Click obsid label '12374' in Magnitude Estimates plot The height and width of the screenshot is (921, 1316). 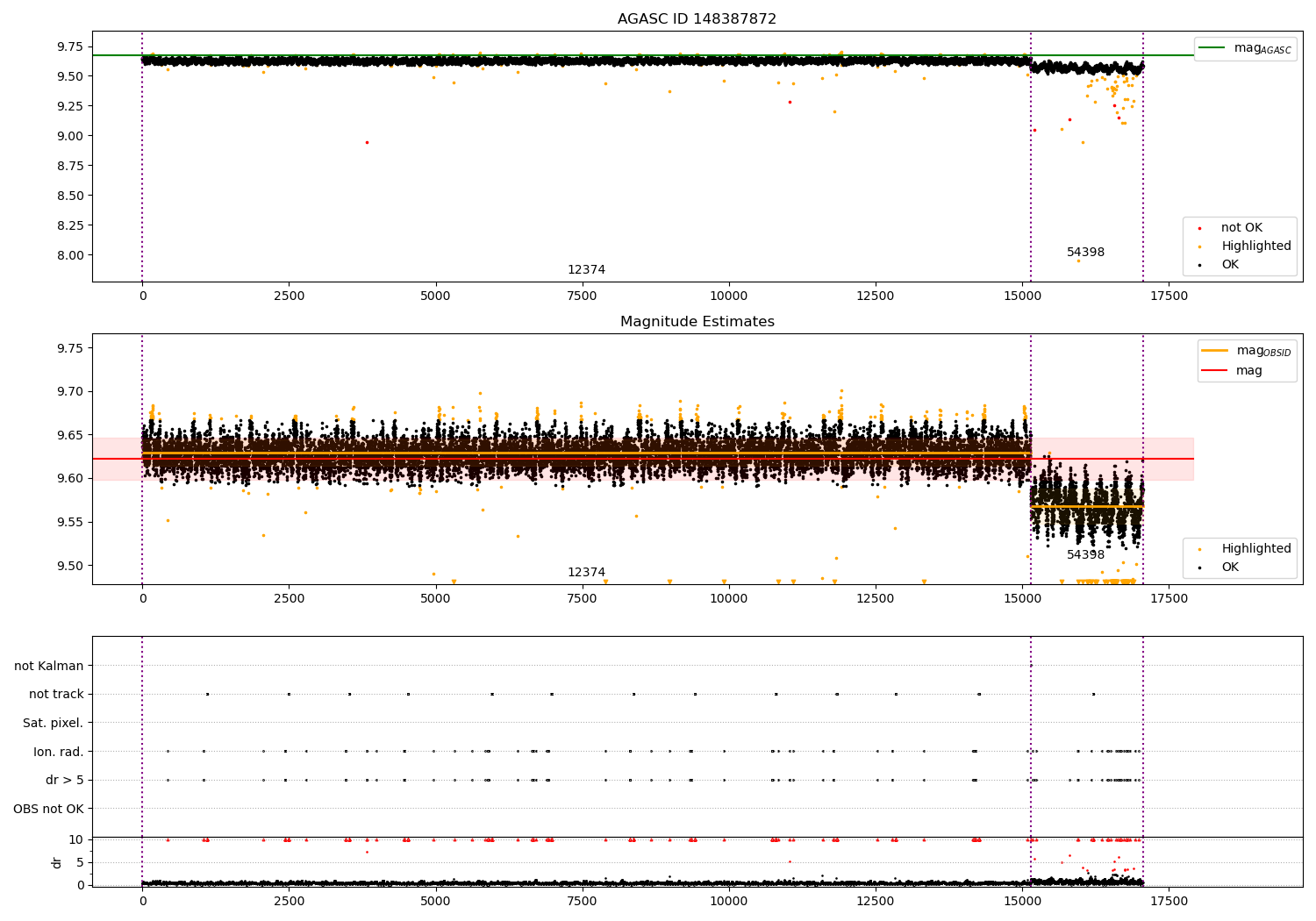tap(586, 573)
